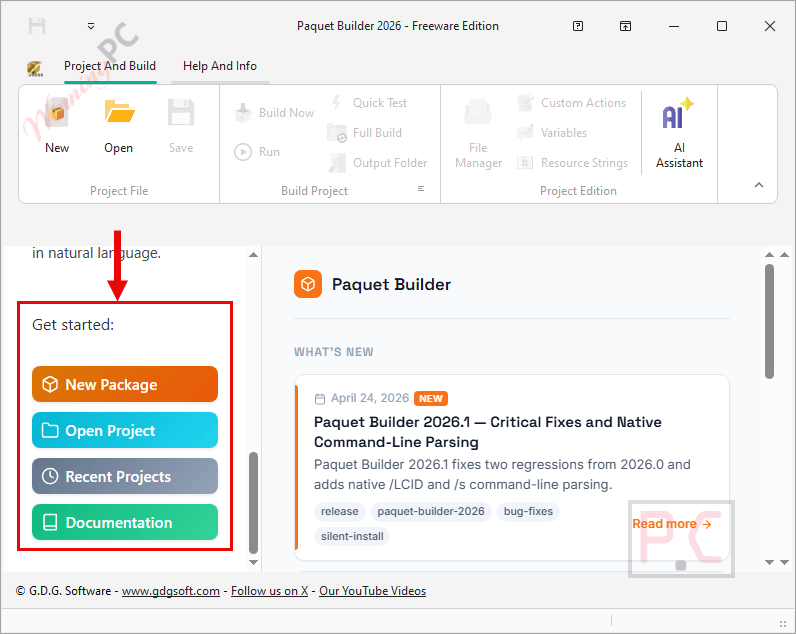Click the orange NEW badge
Screen dimensions: 796x634
[431, 398]
